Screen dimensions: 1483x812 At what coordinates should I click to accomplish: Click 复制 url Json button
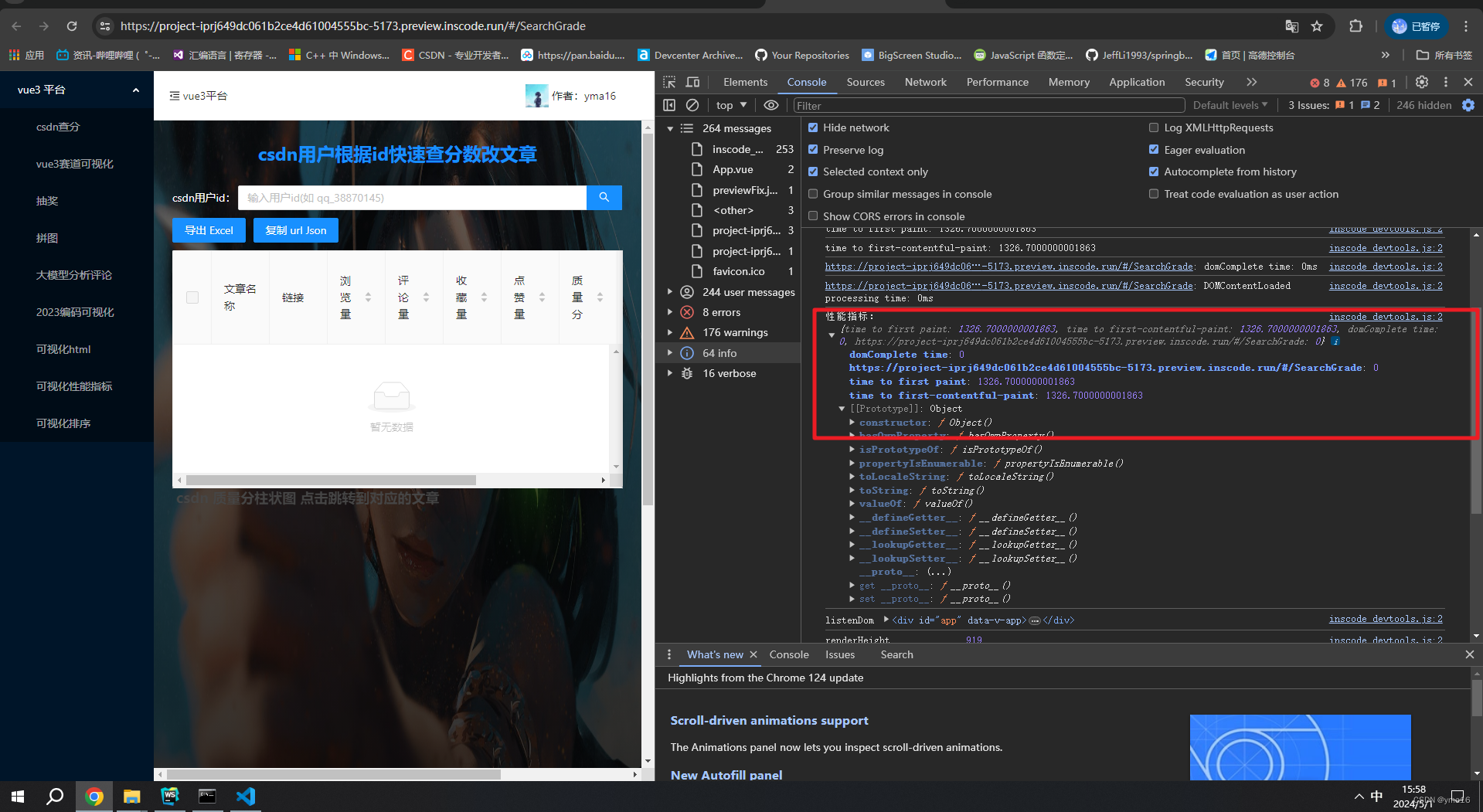pos(296,230)
